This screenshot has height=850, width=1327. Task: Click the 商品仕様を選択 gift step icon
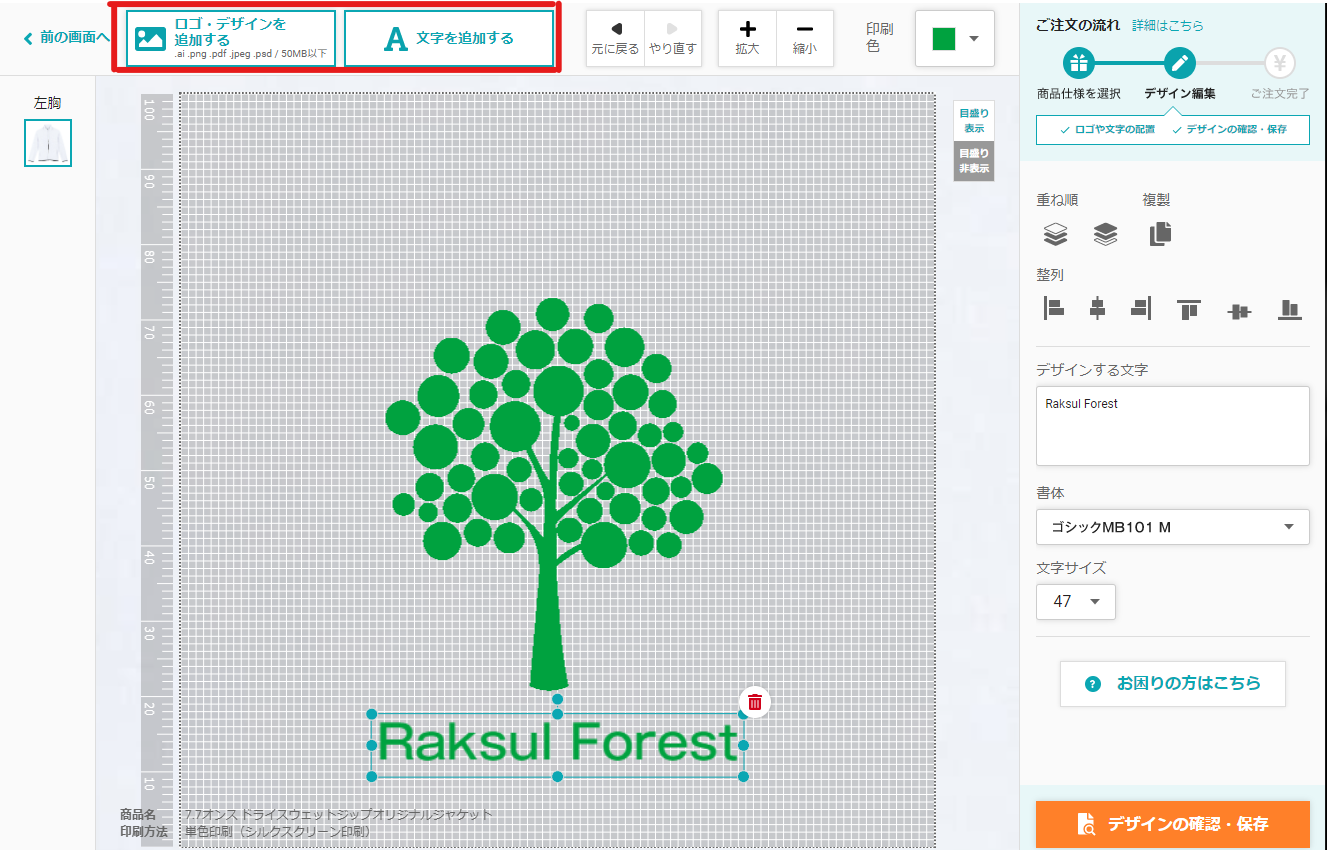(x=1079, y=63)
